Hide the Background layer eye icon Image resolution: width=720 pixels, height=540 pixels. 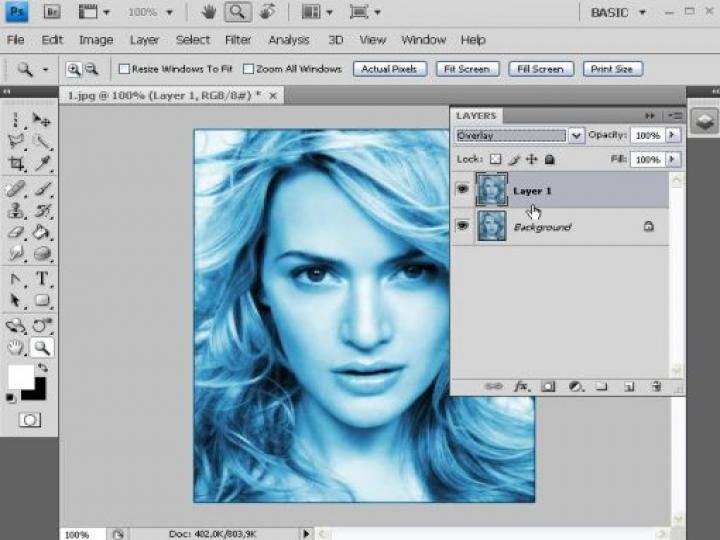463,225
